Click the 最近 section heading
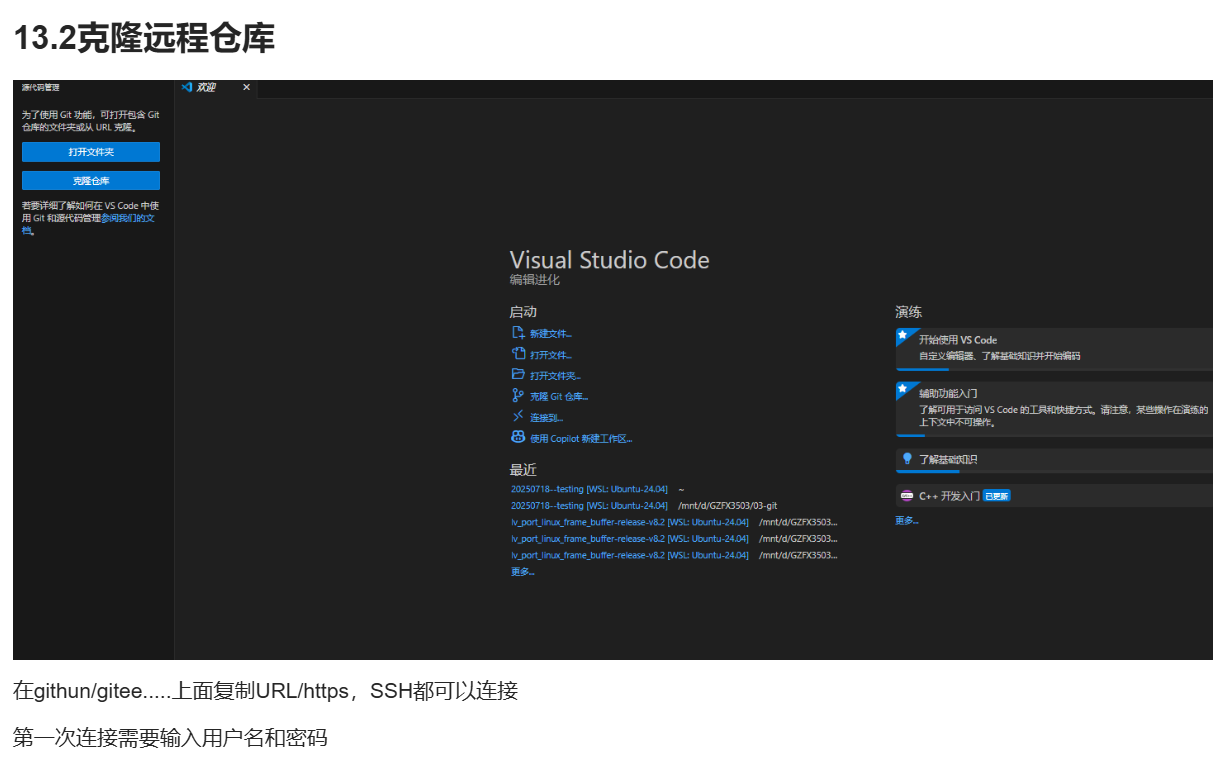 point(523,470)
